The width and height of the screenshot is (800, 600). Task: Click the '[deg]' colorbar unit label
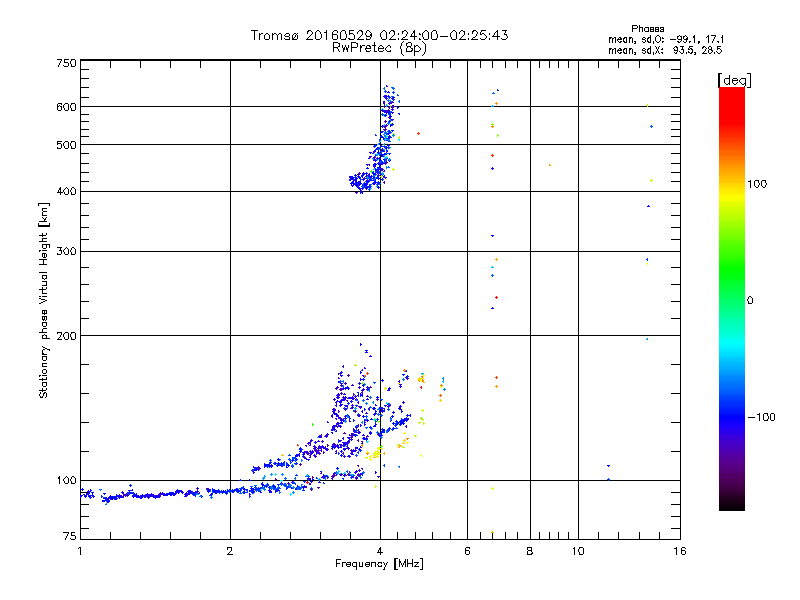pyautogui.click(x=734, y=80)
